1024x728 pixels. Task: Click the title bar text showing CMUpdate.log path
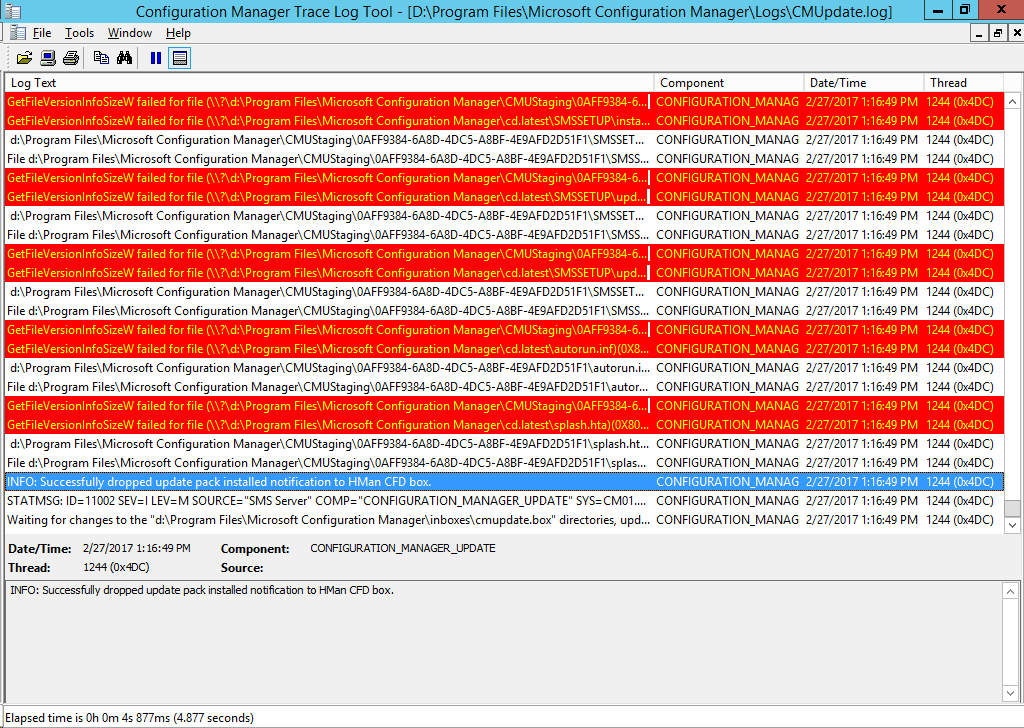513,12
